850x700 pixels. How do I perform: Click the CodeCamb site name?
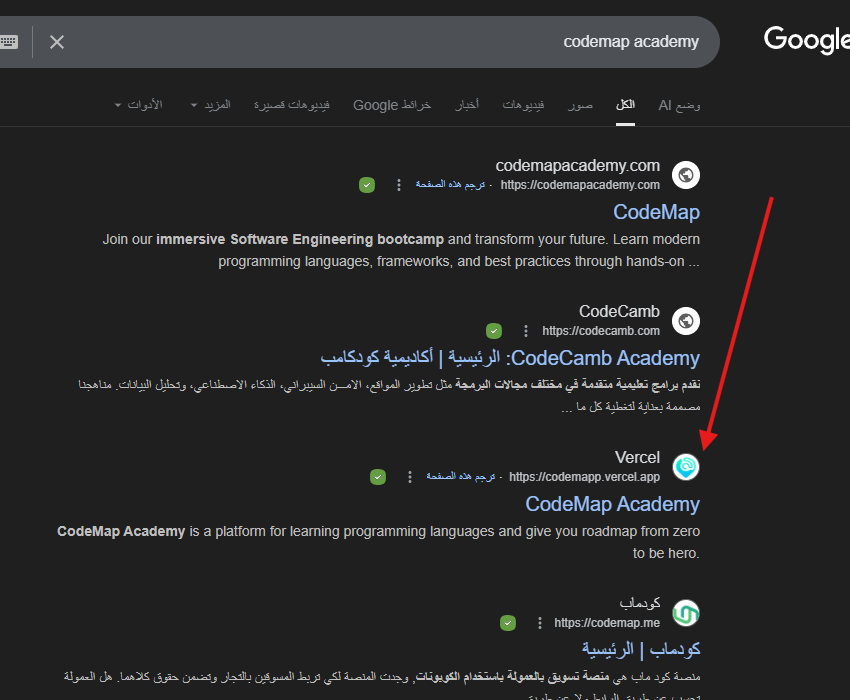tap(620, 311)
